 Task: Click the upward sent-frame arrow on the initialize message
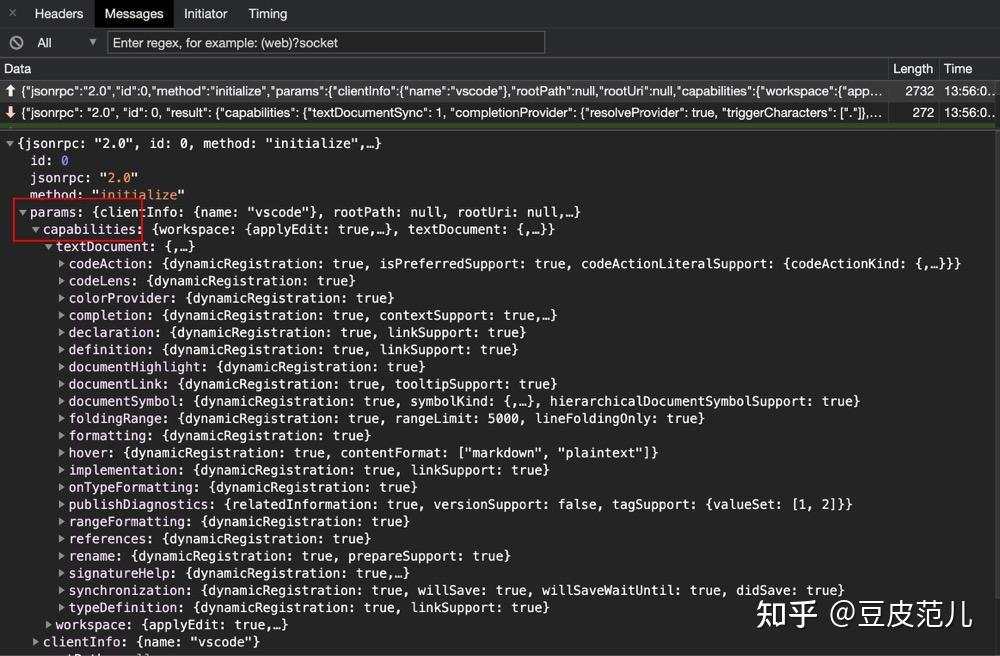click(9, 90)
